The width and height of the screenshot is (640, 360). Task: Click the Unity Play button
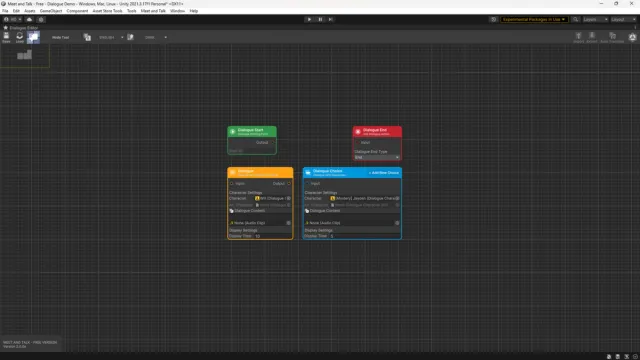pyautogui.click(x=309, y=19)
